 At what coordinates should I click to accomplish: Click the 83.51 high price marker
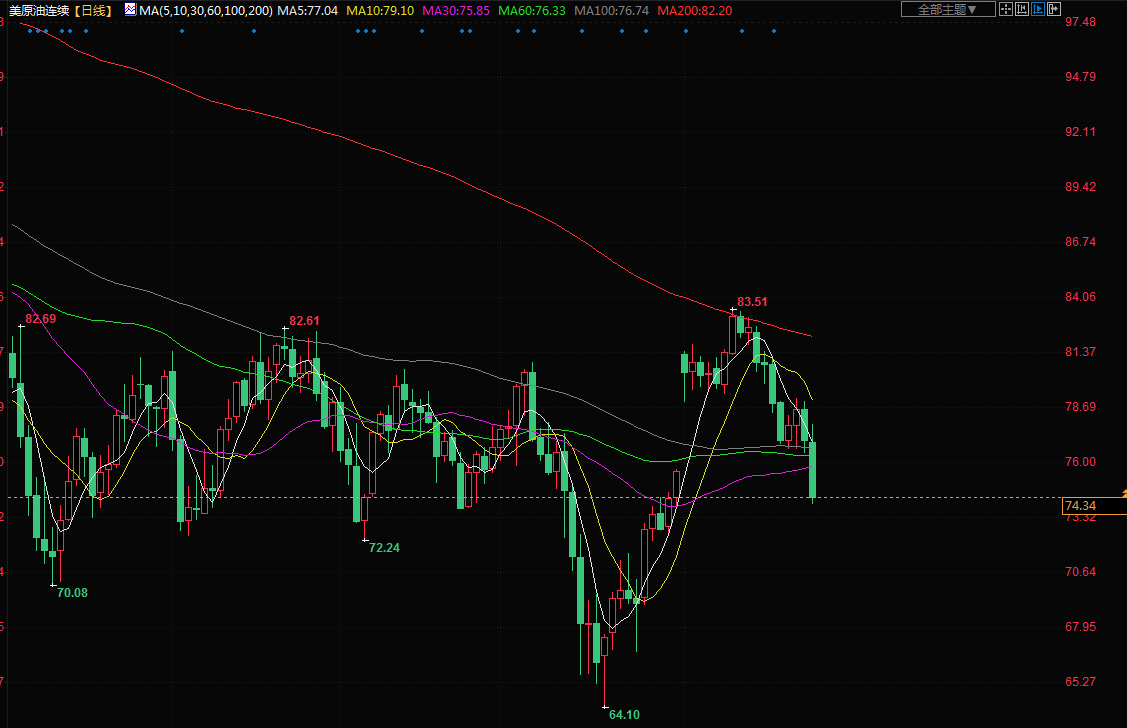pos(752,301)
